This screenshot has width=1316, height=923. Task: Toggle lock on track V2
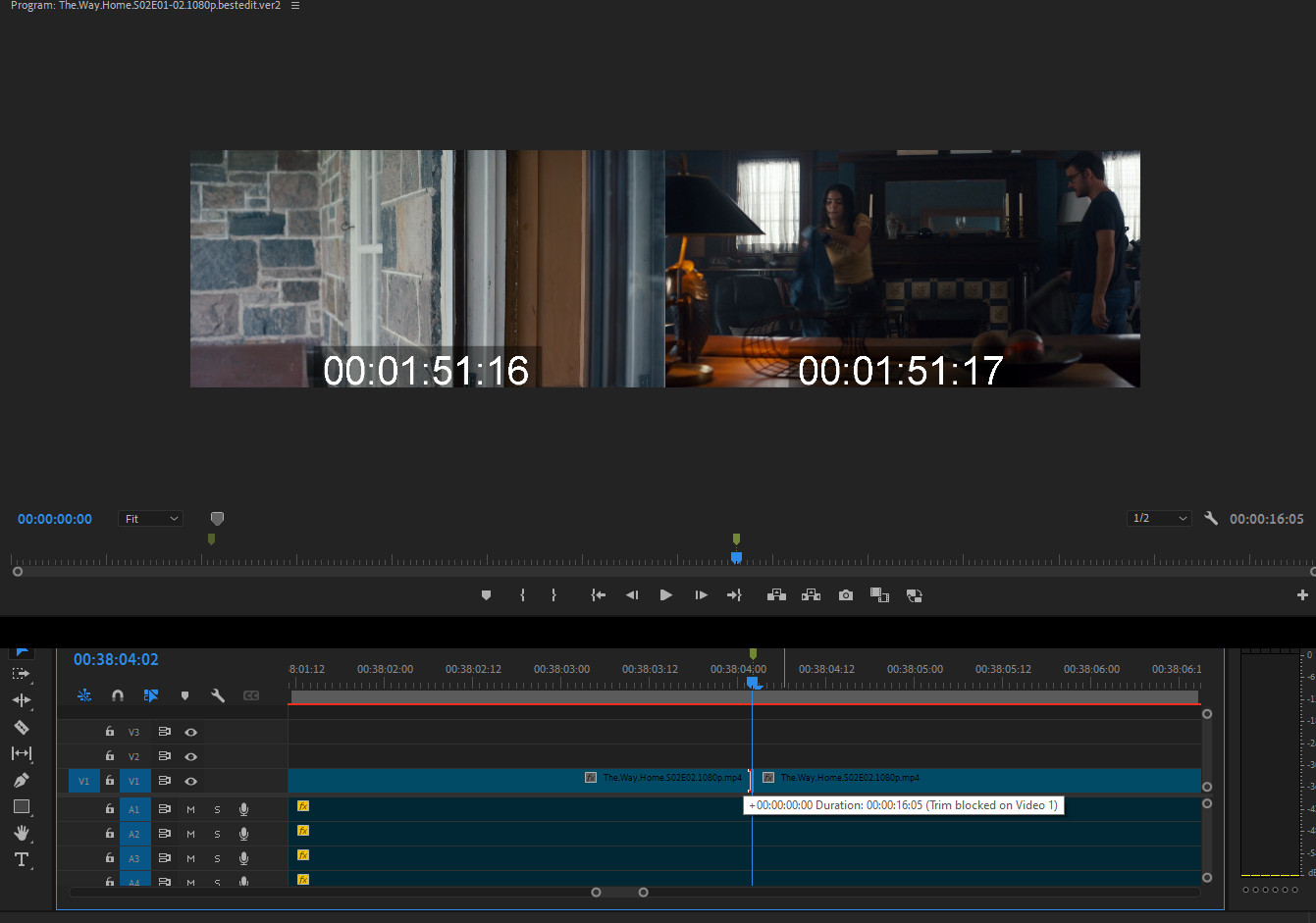click(x=110, y=756)
